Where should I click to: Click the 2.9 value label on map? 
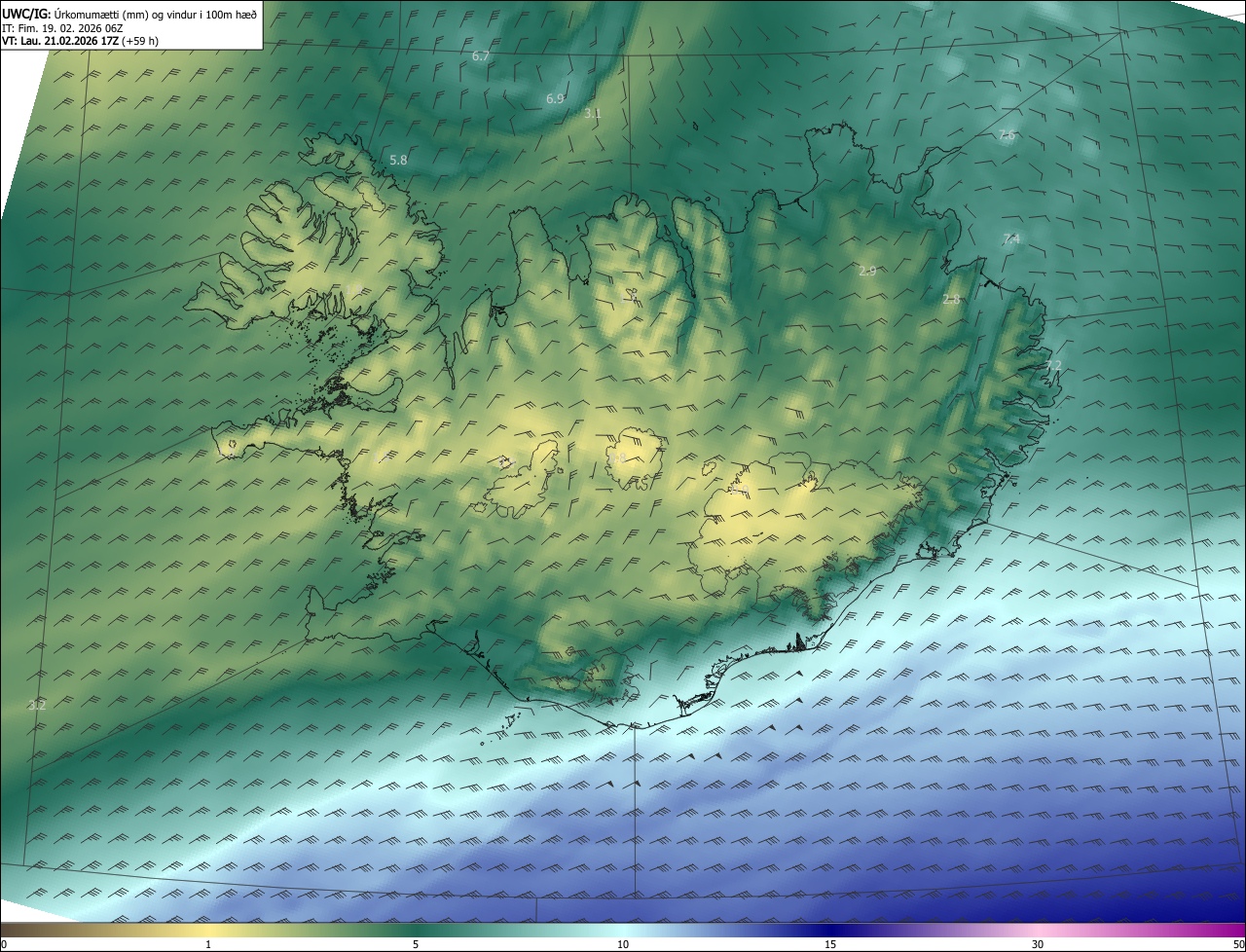point(867,271)
